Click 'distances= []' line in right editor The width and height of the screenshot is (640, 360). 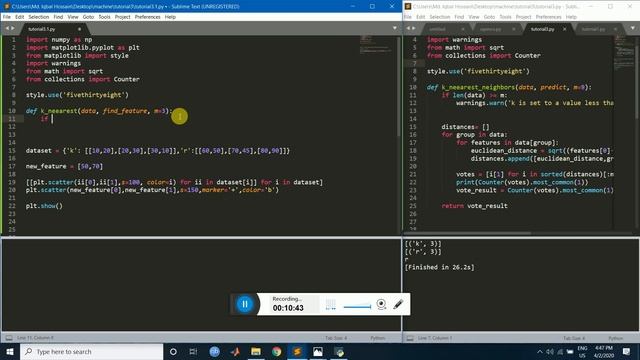(x=465, y=127)
